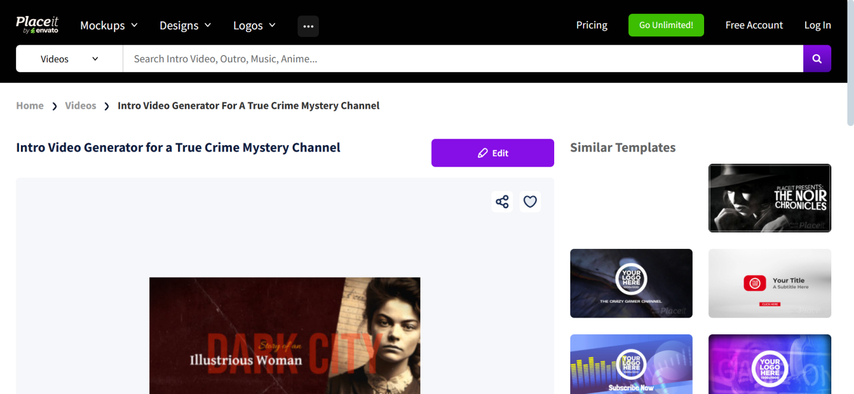Click the page's vertical scrollbar
The height and width of the screenshot is (394, 854).
851,63
